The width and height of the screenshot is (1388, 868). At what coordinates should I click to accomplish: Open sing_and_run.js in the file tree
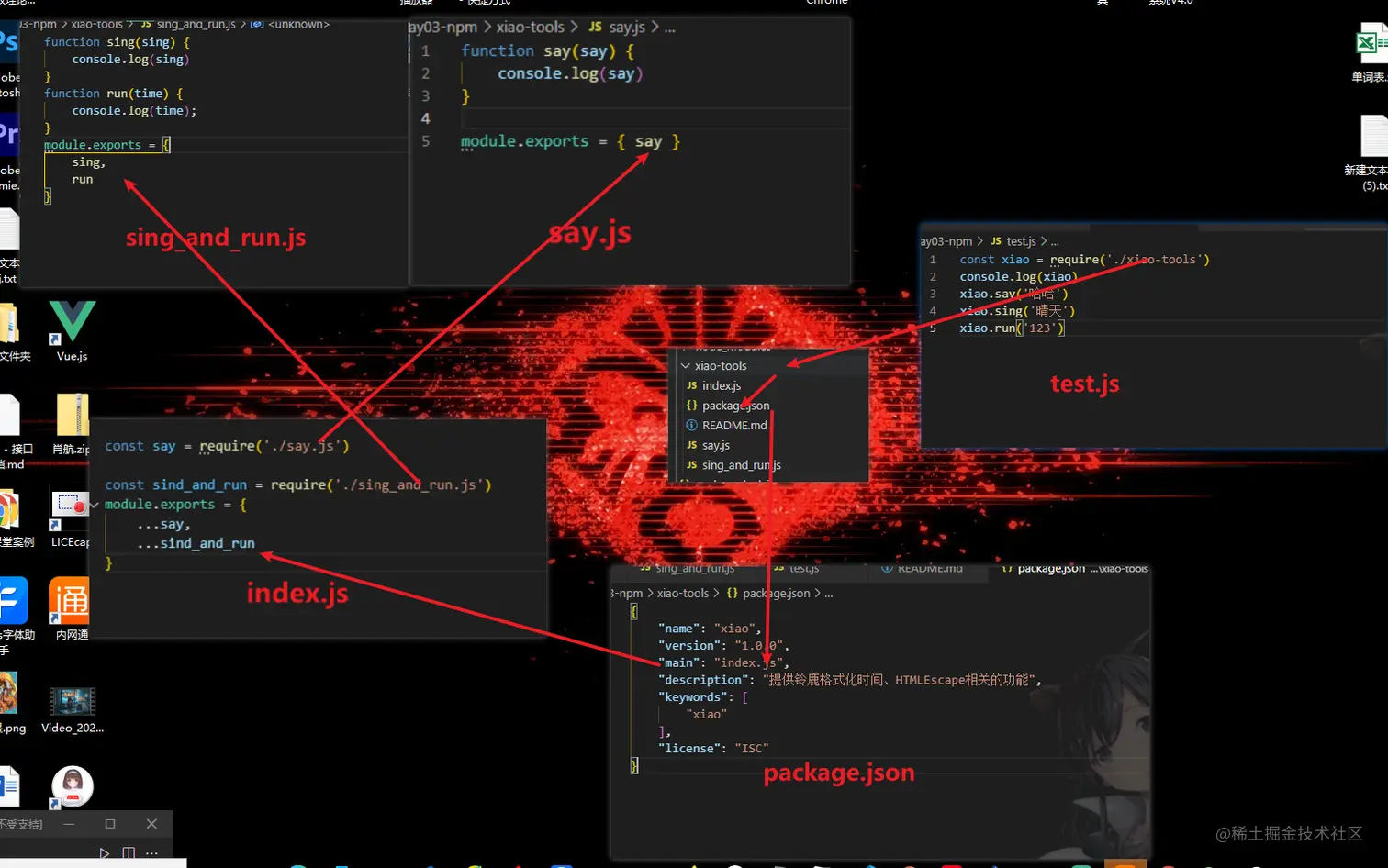(x=741, y=465)
